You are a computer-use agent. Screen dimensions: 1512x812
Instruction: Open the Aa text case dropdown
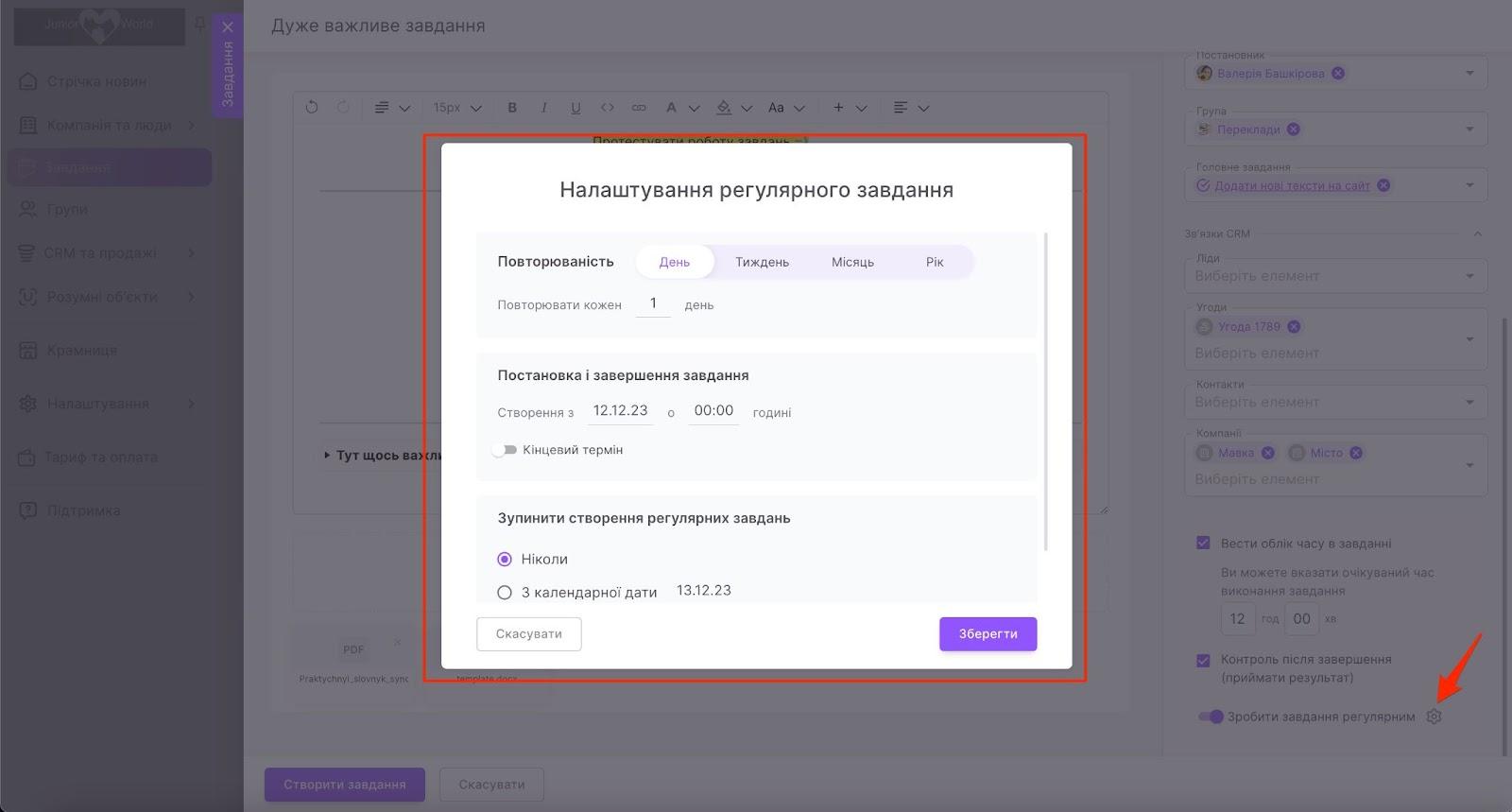click(x=786, y=108)
